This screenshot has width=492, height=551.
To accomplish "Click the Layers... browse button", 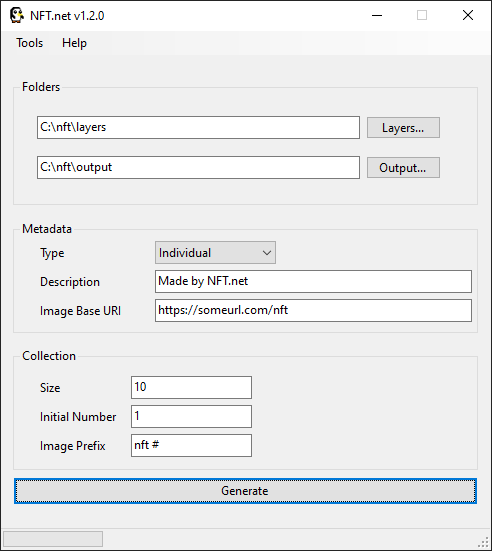I will point(403,128).
